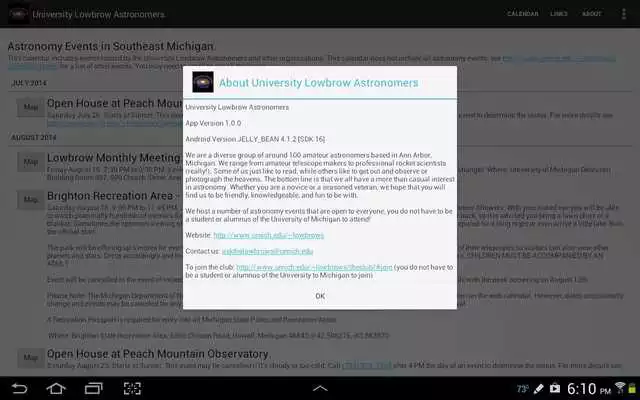Image resolution: width=640 pixels, height=400 pixels.
Task: Tap Map button for August Open House
Action: coord(31,358)
